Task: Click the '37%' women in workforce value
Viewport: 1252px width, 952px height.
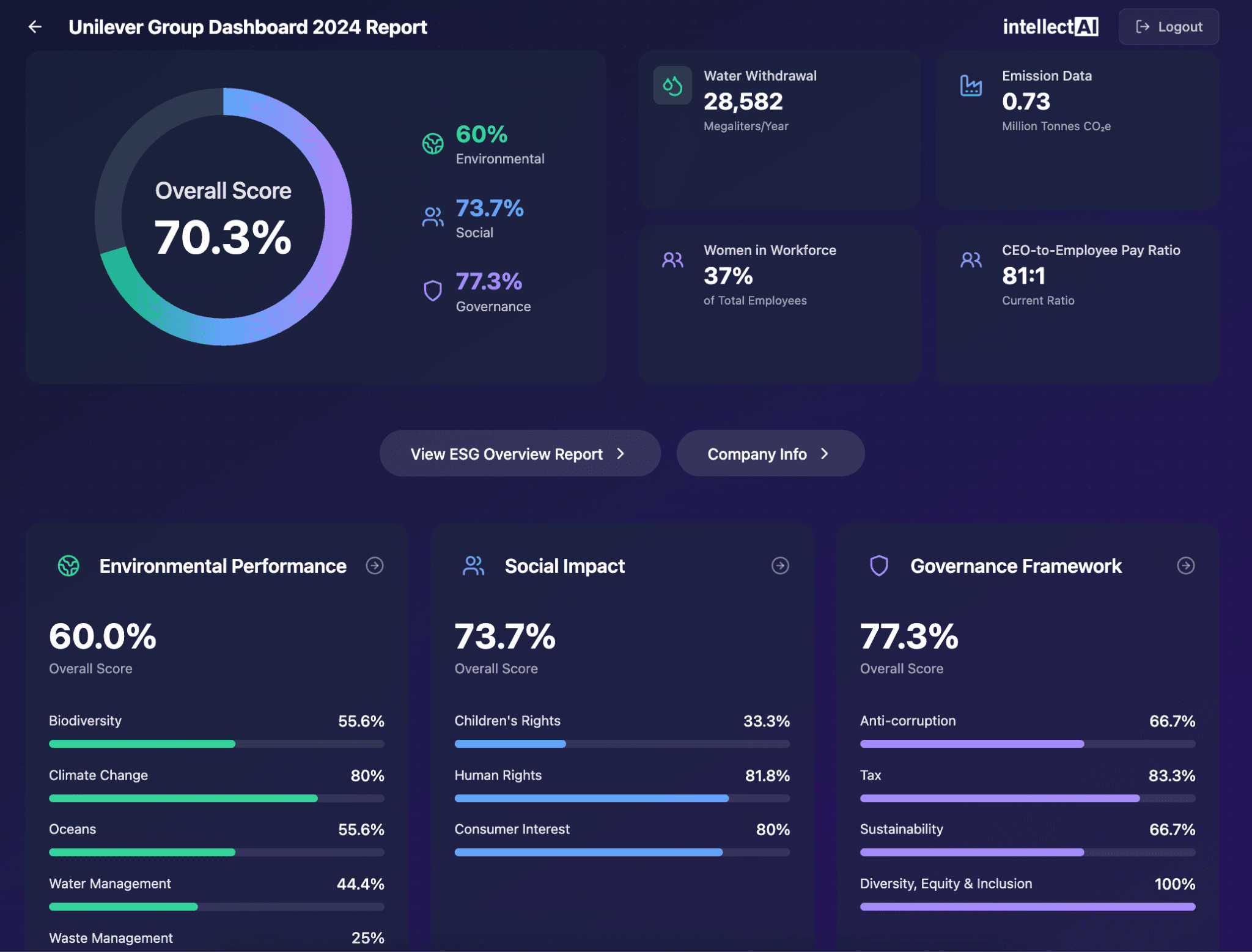Action: click(x=728, y=276)
